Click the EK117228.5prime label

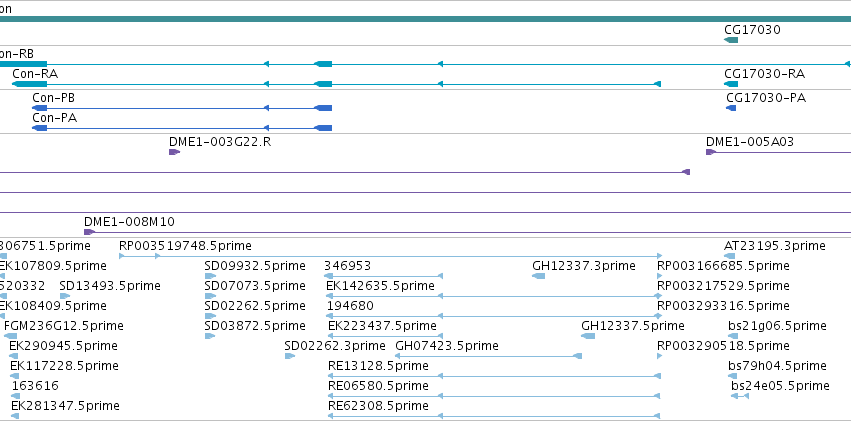pyautogui.click(x=64, y=366)
